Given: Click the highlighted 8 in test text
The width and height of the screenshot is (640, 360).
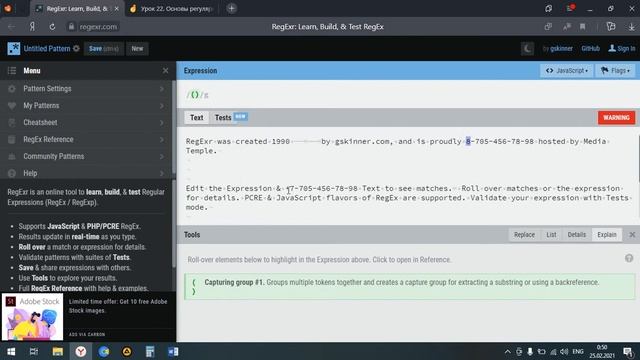Looking at the screenshot, I should [x=468, y=141].
